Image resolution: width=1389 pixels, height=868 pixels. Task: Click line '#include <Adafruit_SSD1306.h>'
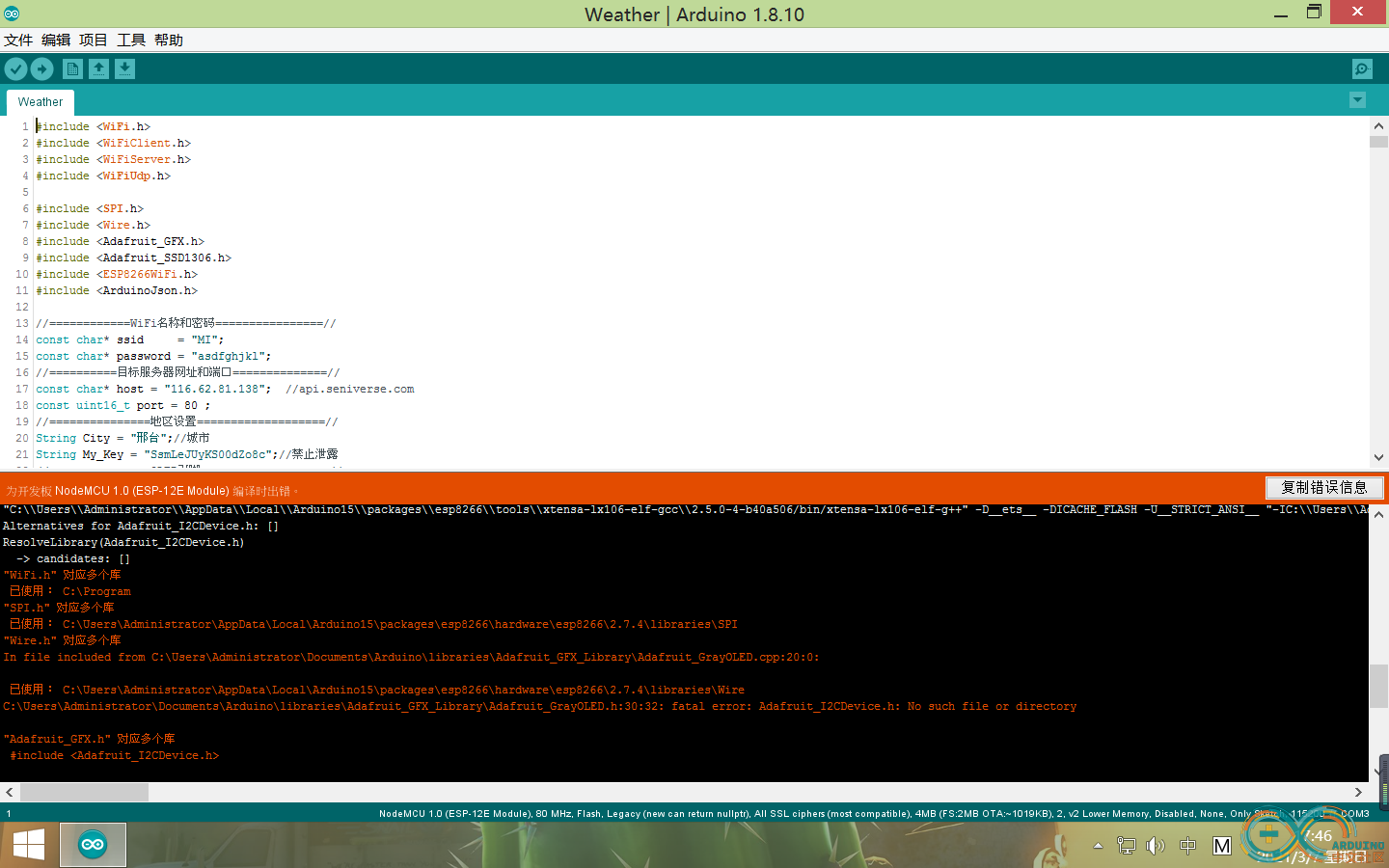[134, 258]
